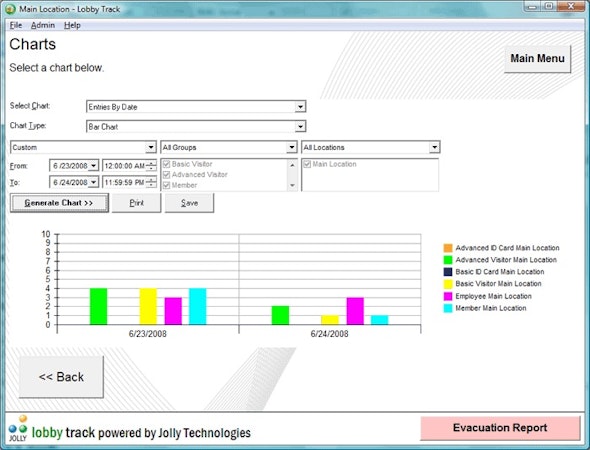Click the Lobby Track title bar app icon
Screen dimensions: 590x450
[x=11, y=9]
